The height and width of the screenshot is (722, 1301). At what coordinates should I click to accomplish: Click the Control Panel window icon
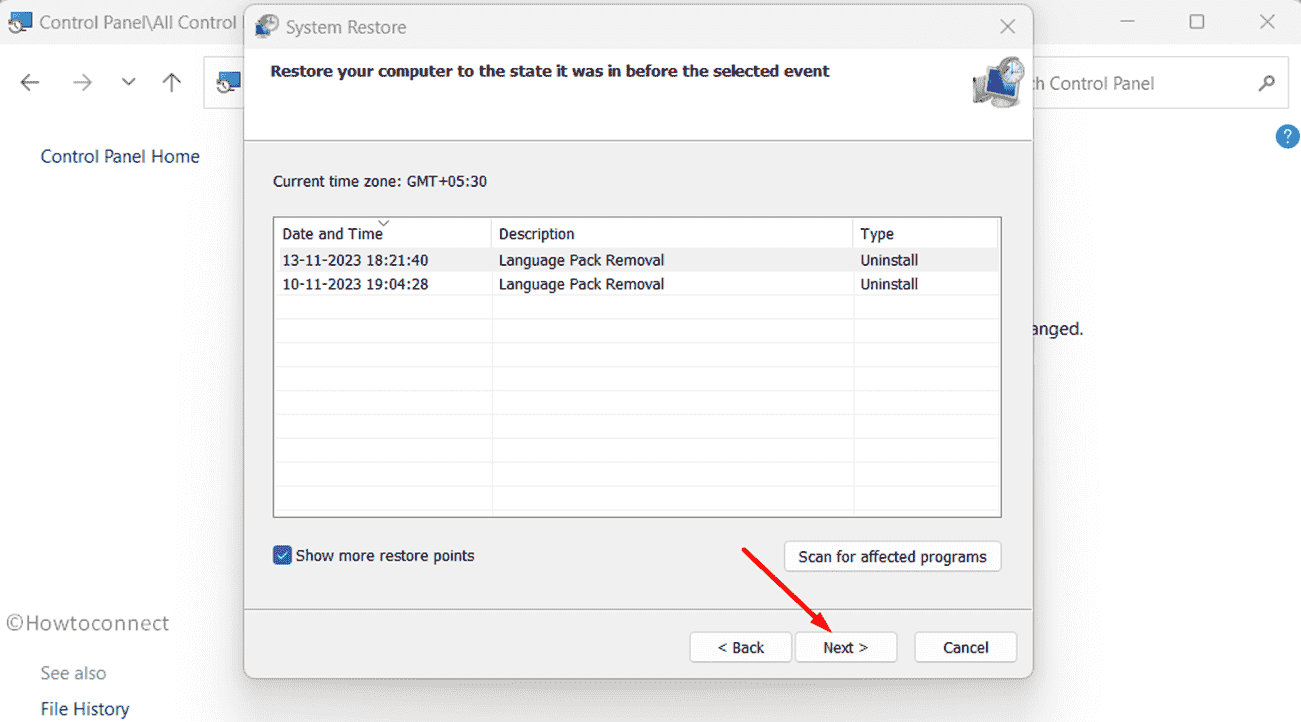click(x=20, y=22)
